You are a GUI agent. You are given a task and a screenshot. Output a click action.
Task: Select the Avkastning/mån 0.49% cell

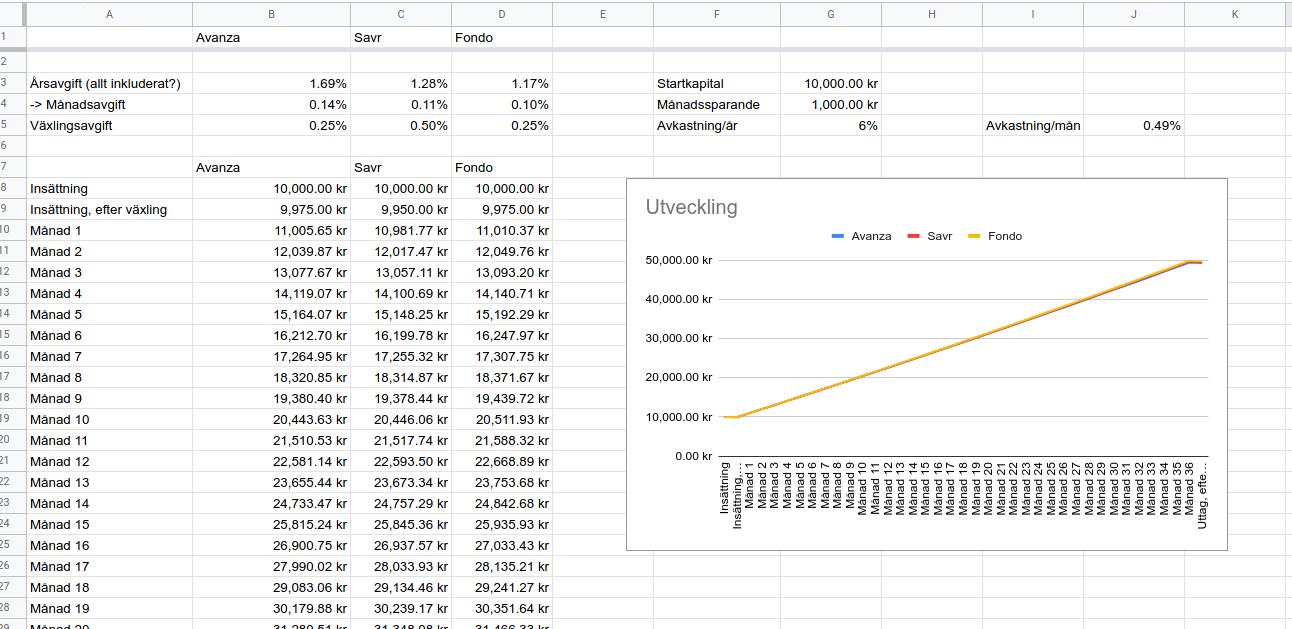click(x=1133, y=126)
